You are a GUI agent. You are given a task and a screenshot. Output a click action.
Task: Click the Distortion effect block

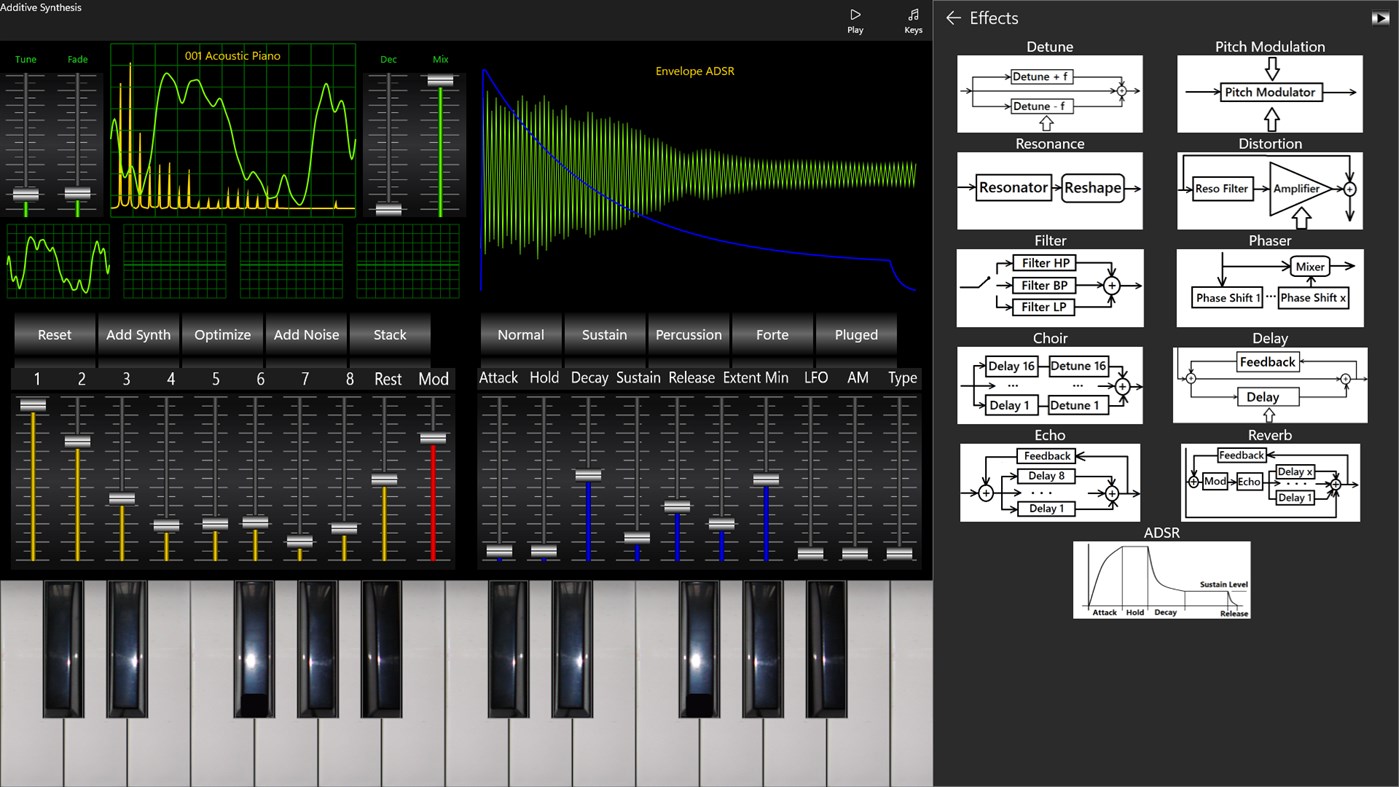1269,190
